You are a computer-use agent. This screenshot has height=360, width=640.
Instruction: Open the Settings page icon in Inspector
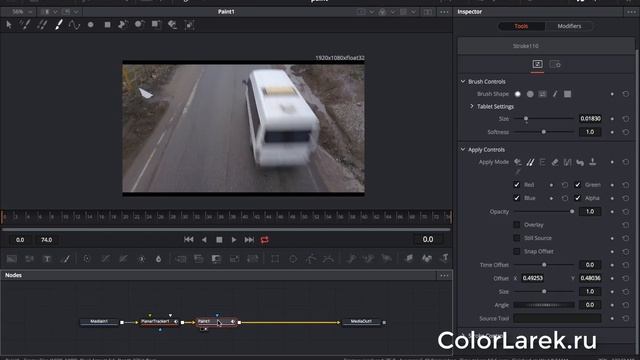pos(555,64)
